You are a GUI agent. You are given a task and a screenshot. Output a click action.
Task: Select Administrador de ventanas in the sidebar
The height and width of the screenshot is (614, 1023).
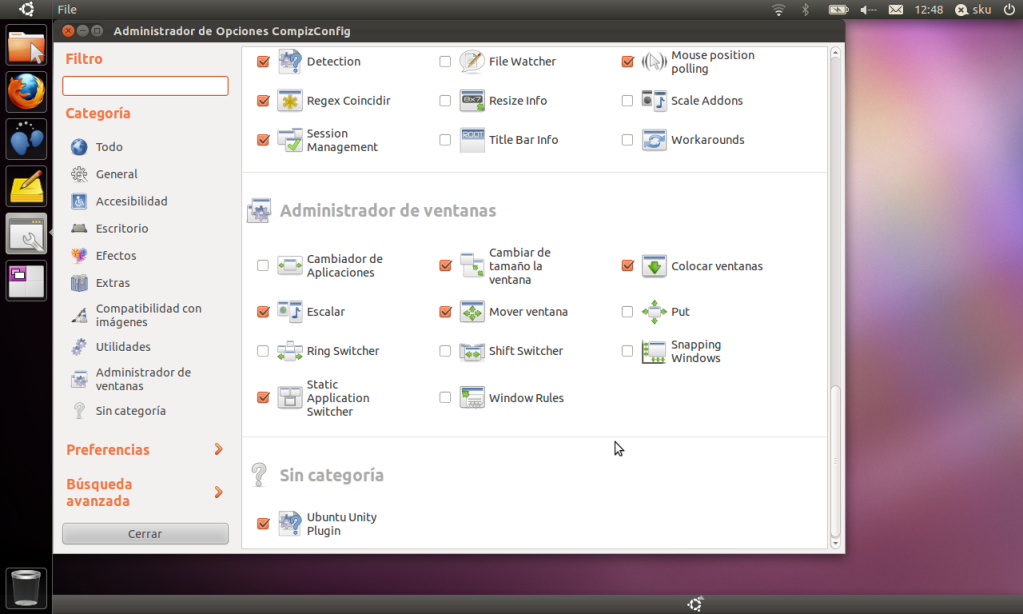point(145,379)
